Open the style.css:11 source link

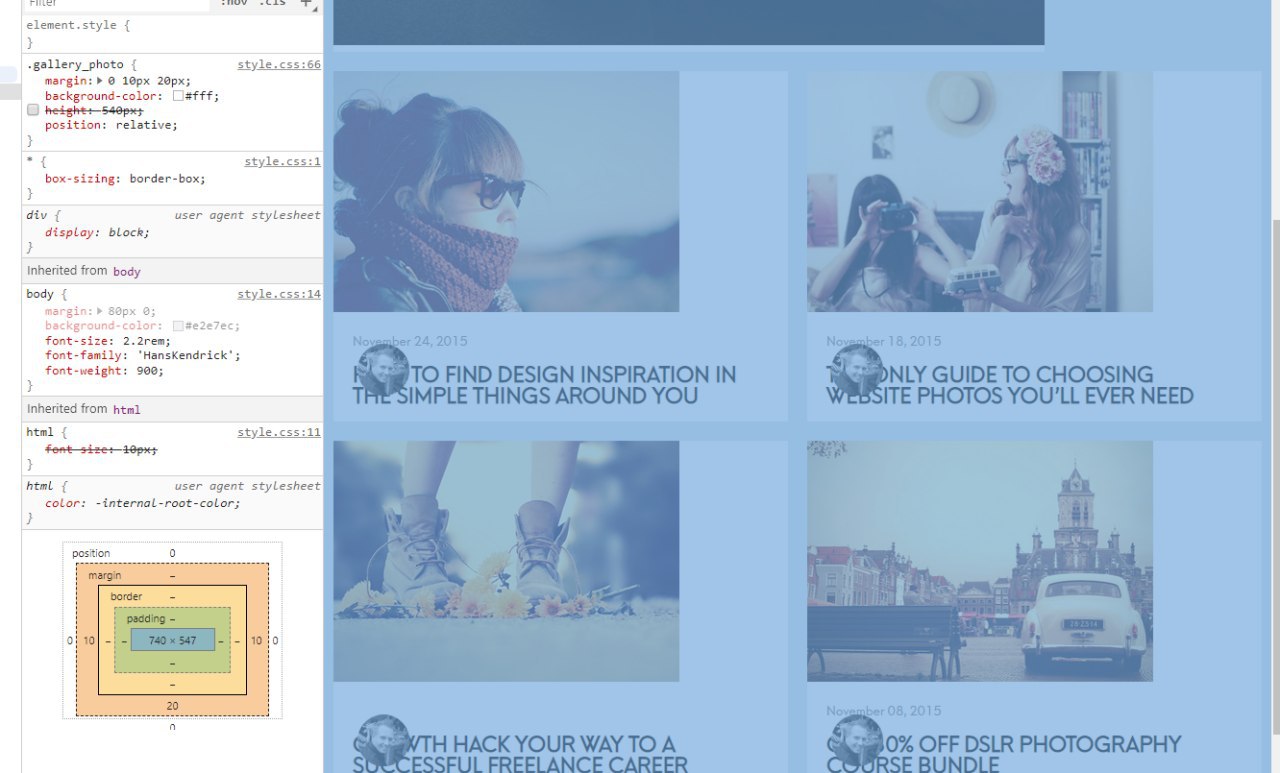279,432
